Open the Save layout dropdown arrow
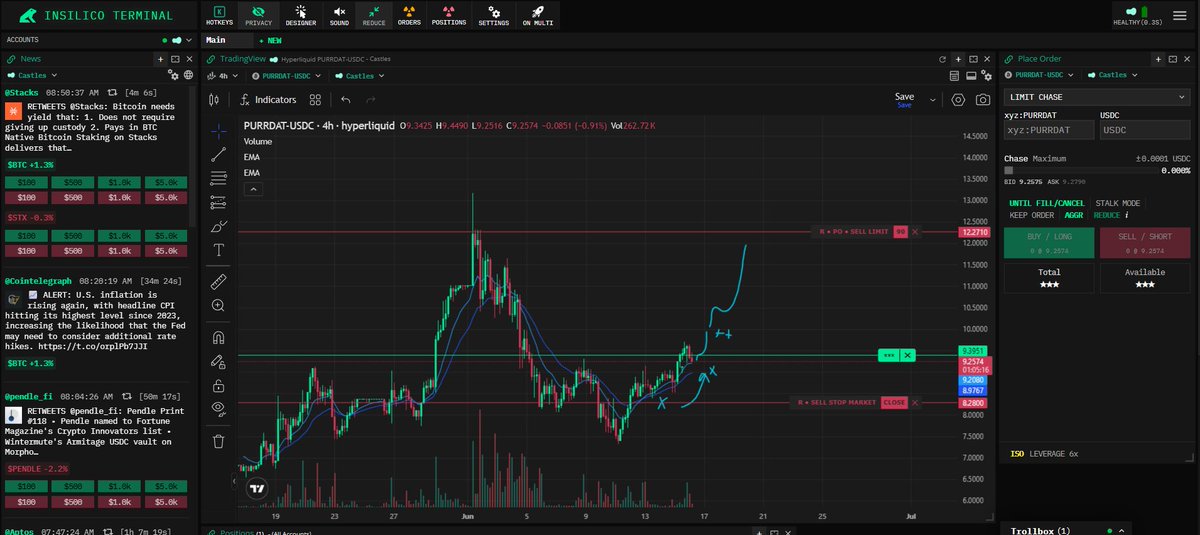1200x535 pixels. click(932, 100)
